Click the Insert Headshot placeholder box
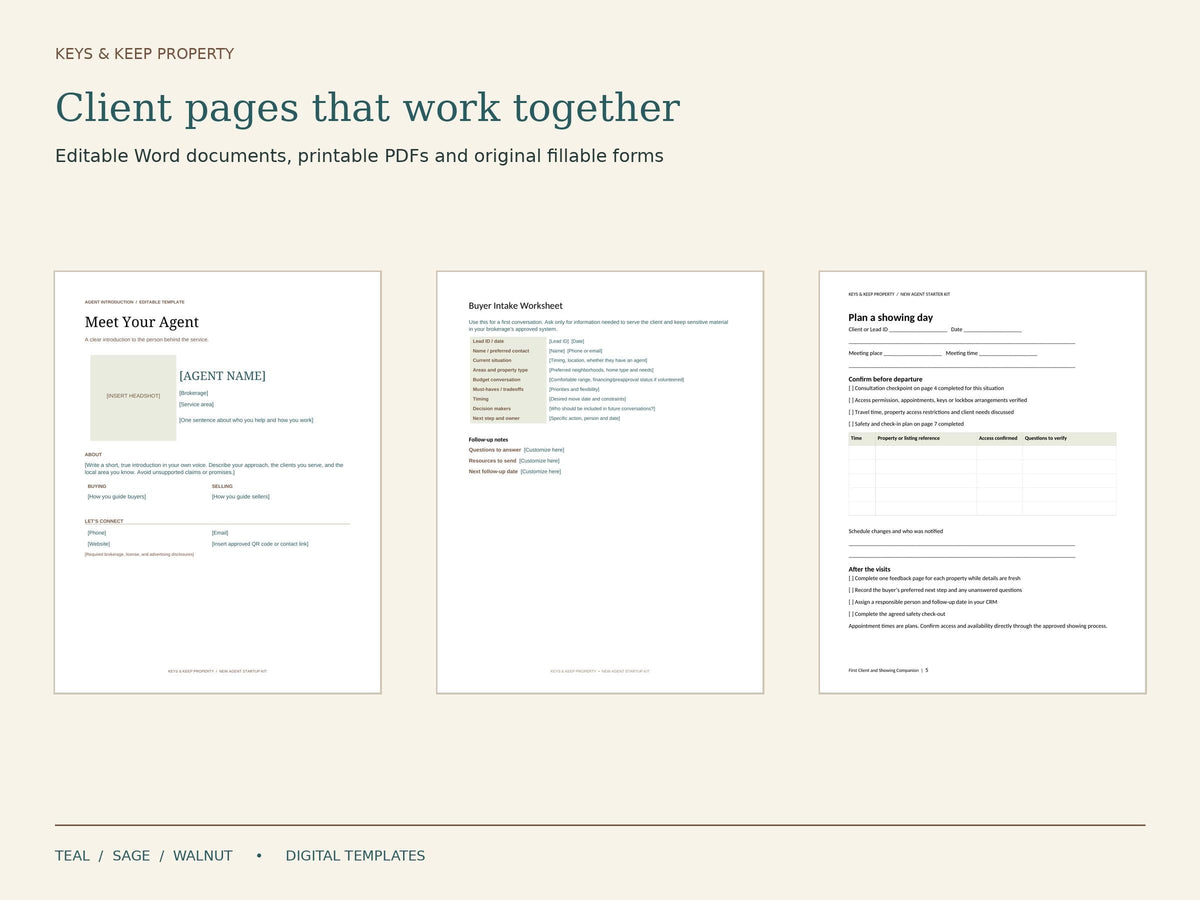 pyautogui.click(x=133, y=398)
